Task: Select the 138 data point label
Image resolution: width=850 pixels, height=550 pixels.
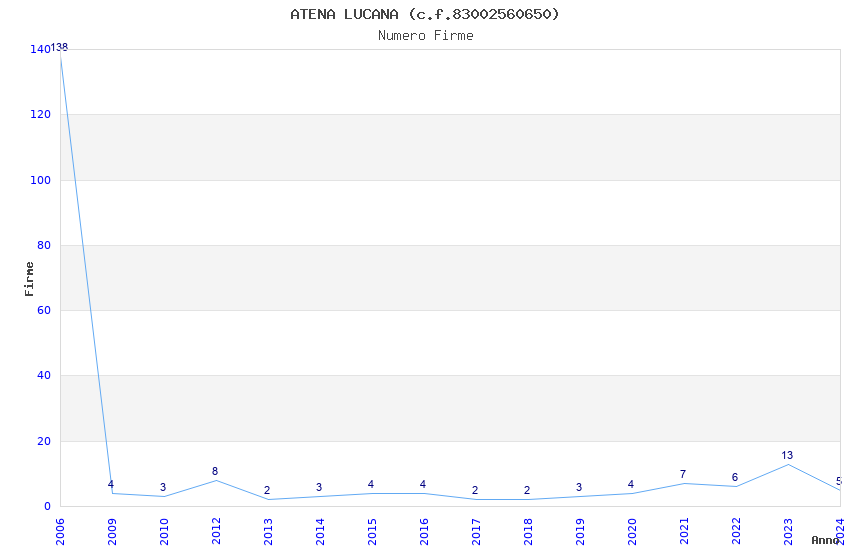Action: click(60, 48)
